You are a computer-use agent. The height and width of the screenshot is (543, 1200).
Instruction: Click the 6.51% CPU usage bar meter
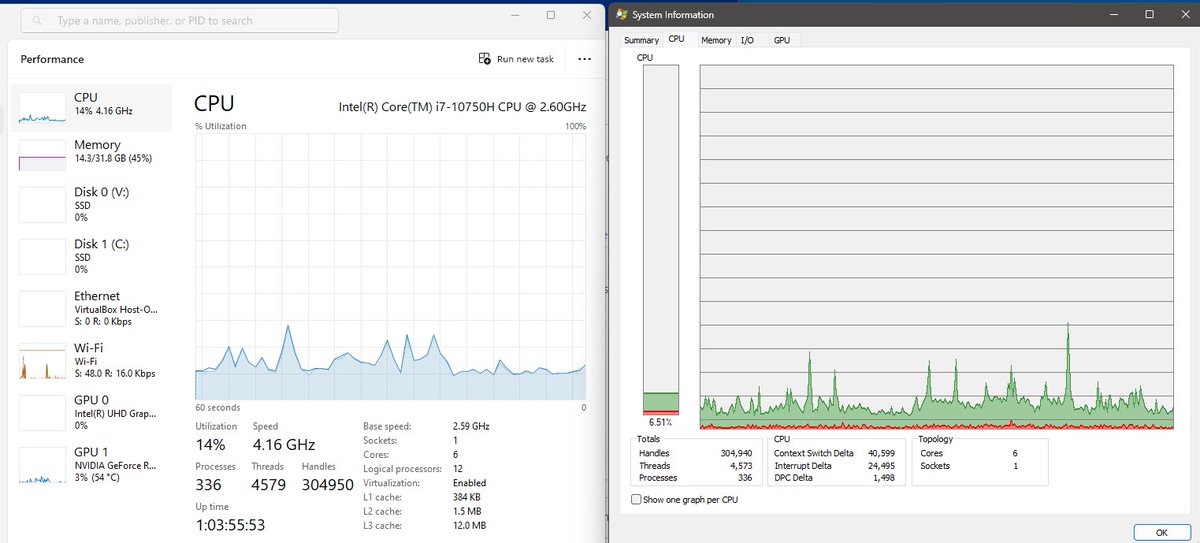pyautogui.click(x=662, y=240)
